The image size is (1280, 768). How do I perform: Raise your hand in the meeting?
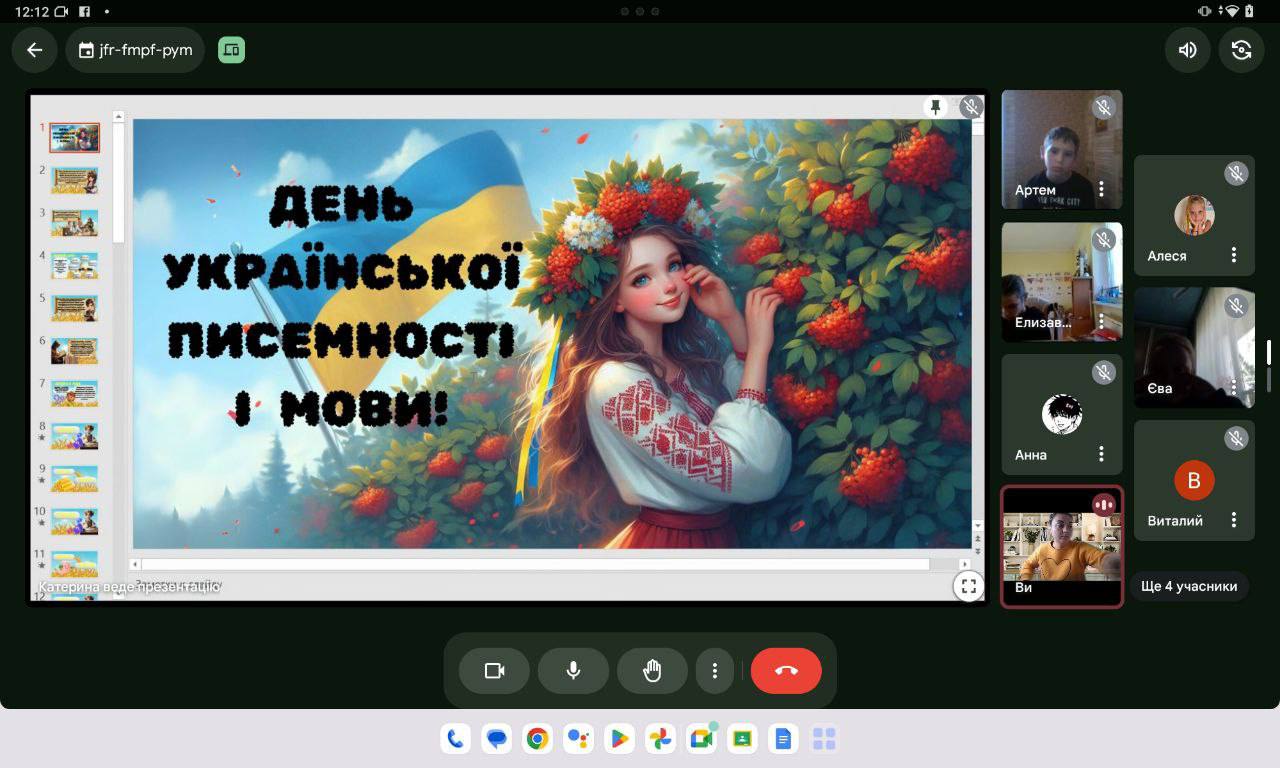click(652, 671)
